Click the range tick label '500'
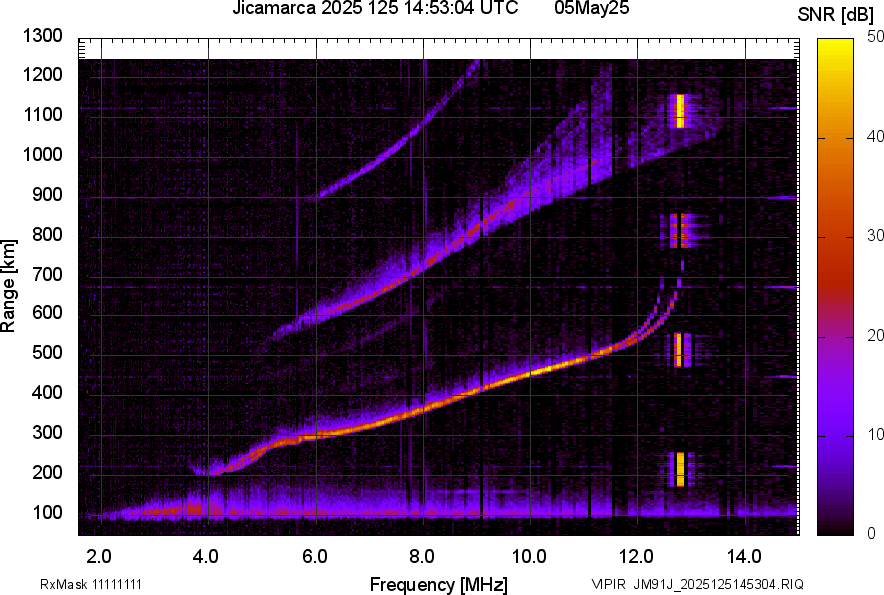 coord(47,352)
